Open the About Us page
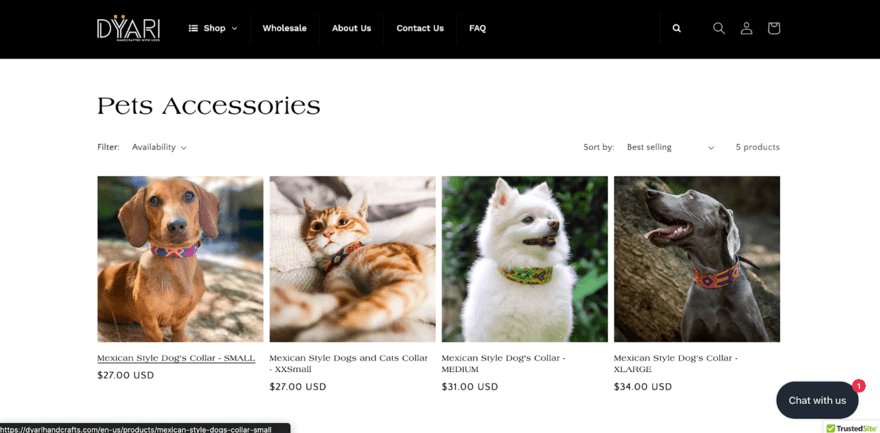This screenshot has height=433, width=880. pyautogui.click(x=351, y=28)
